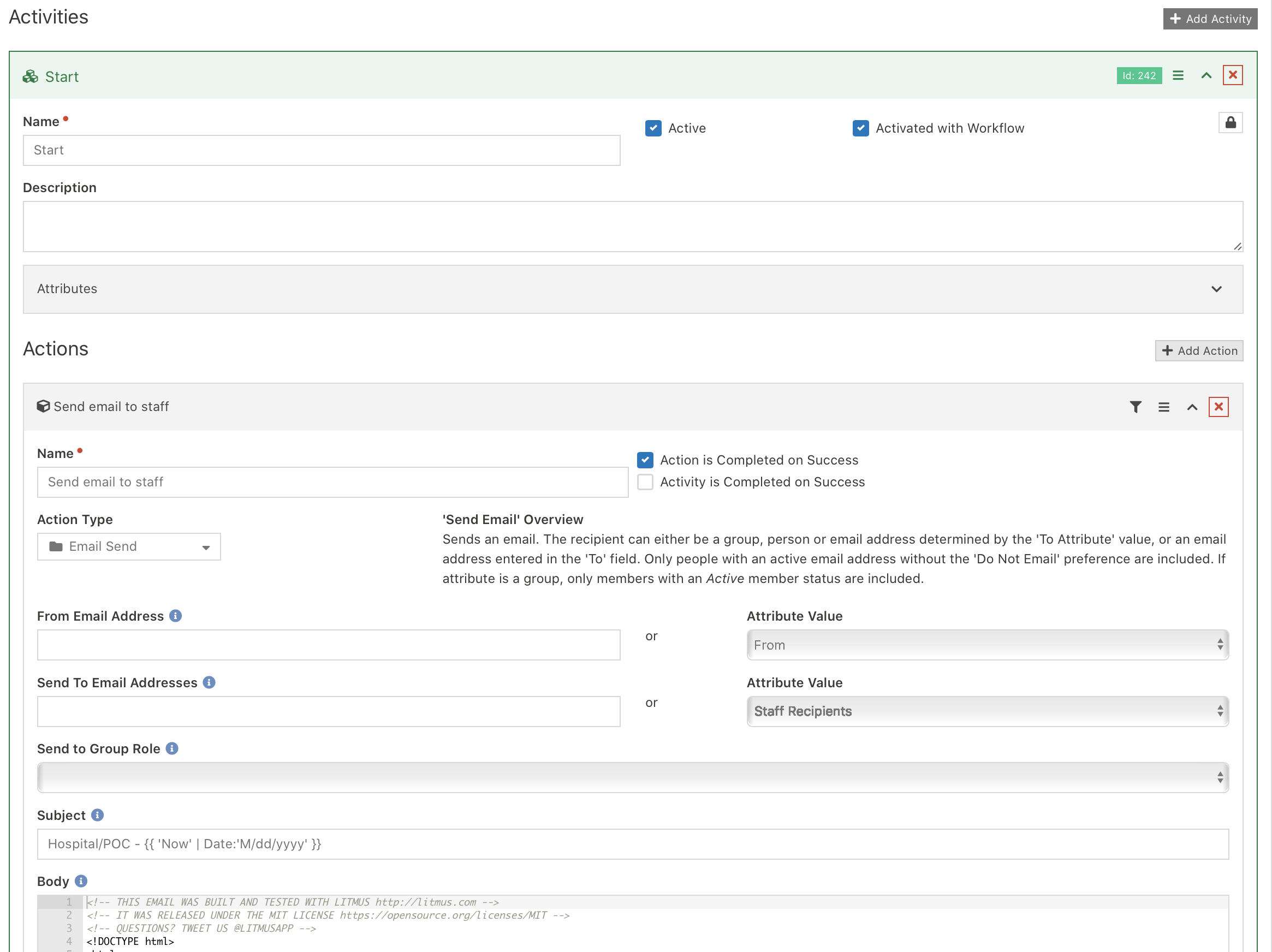This screenshot has width=1272, height=952.
Task: Click the Add Activity button
Action: click(1209, 19)
